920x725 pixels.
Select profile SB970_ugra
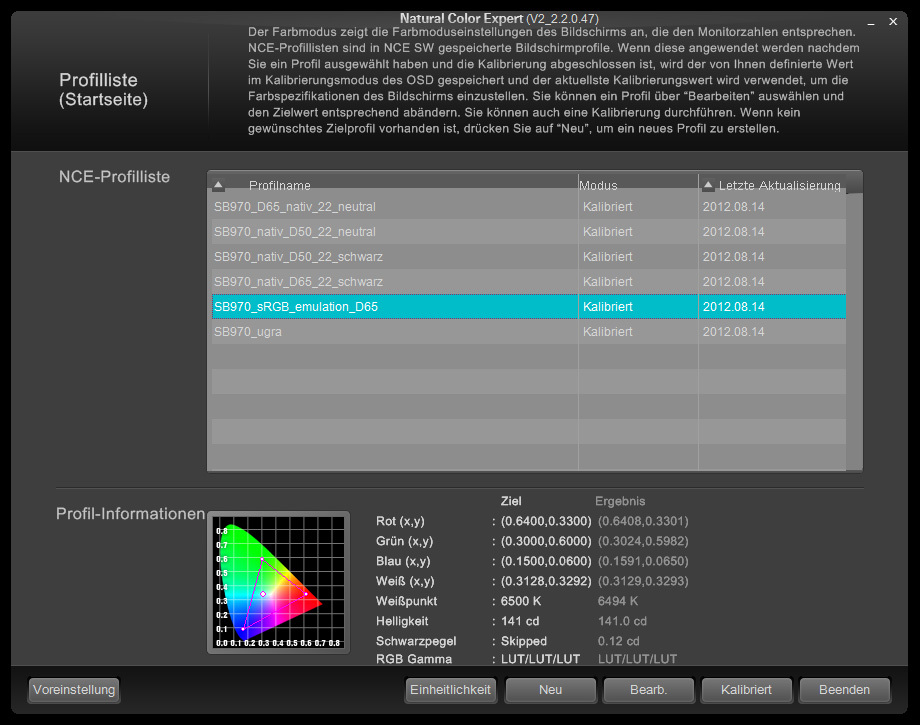[x=529, y=331]
